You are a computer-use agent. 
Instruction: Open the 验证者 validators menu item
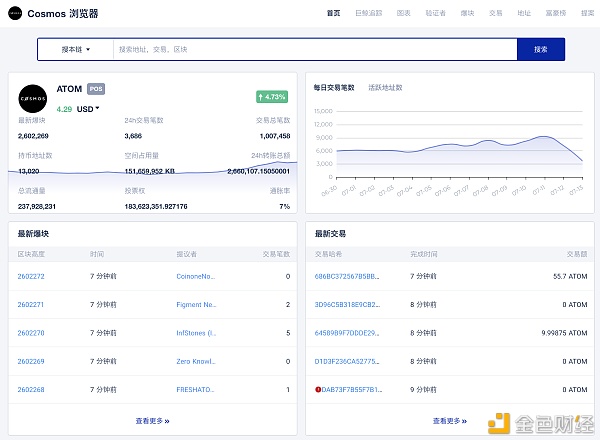click(x=435, y=13)
